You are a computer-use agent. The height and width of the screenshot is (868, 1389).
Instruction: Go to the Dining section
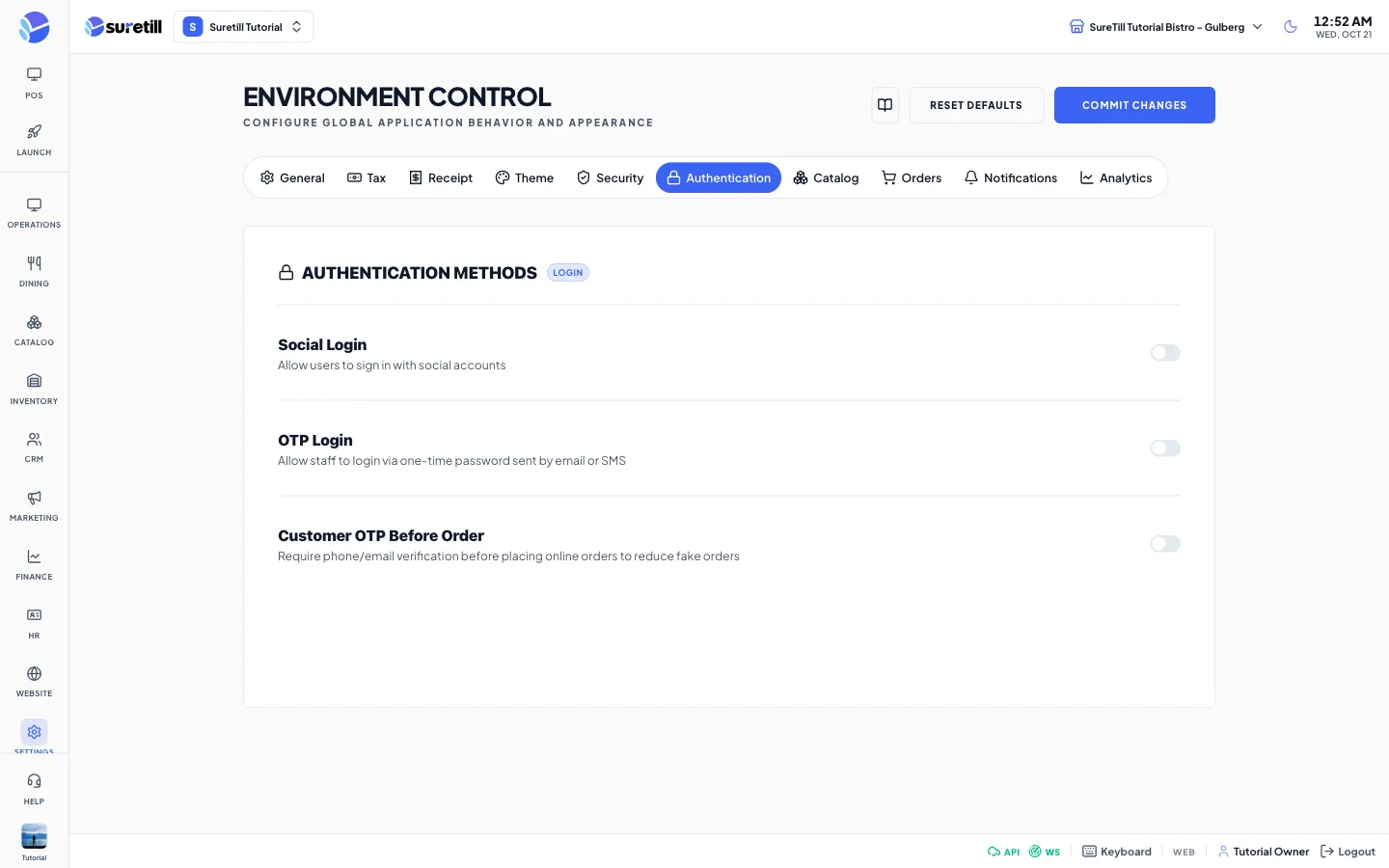click(34, 272)
